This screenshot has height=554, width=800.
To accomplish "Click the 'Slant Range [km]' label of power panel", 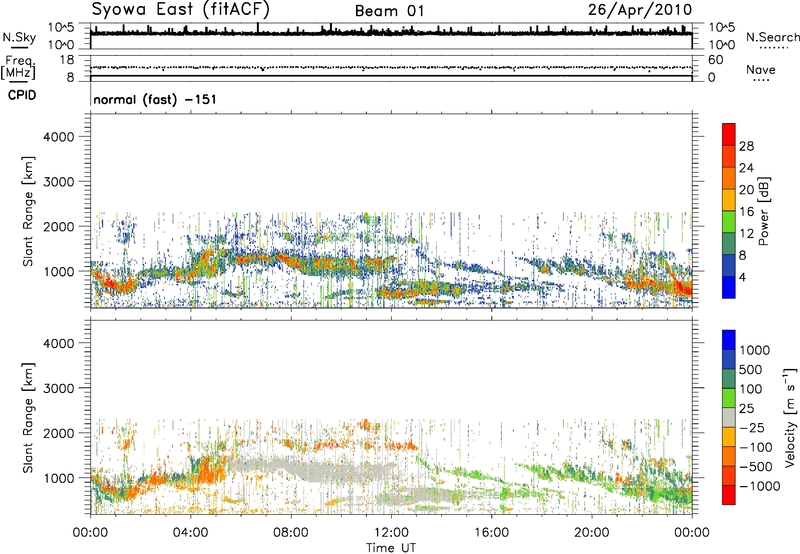I will pyautogui.click(x=28, y=211).
